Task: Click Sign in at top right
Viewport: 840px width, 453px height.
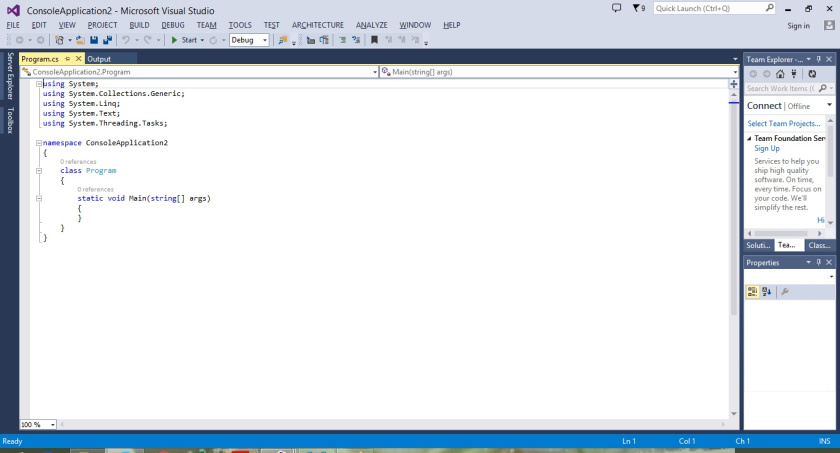Action: click(798, 26)
